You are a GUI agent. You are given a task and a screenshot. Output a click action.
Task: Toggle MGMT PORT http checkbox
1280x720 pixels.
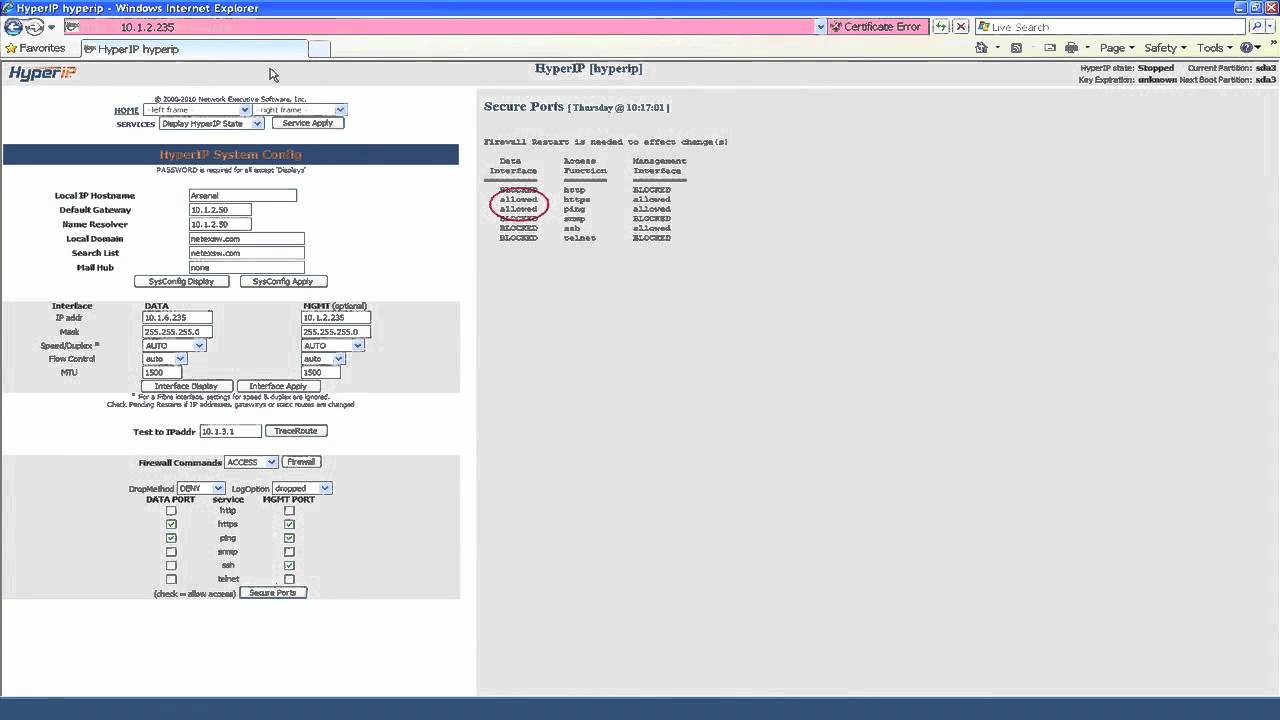pos(289,511)
